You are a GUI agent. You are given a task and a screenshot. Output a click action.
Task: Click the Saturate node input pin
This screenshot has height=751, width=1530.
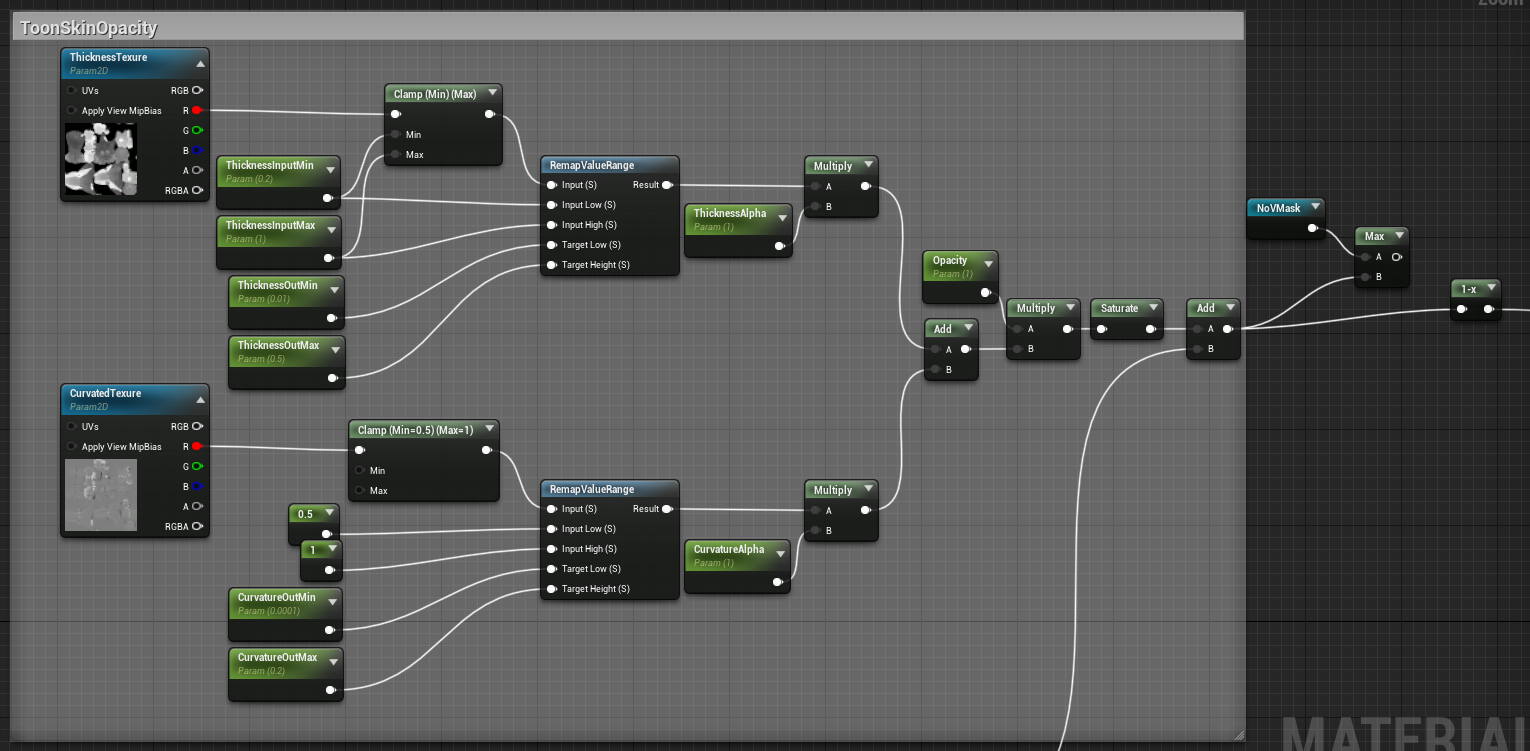pos(1097,329)
